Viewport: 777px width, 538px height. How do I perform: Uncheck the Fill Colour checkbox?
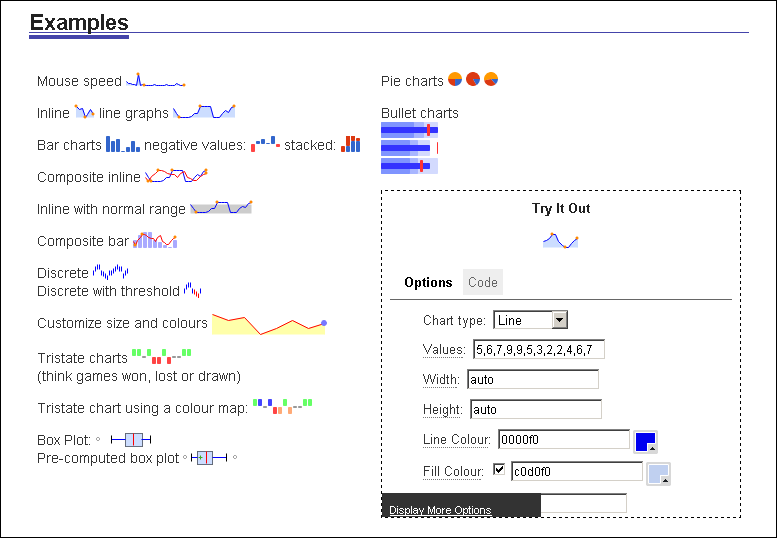tap(499, 469)
